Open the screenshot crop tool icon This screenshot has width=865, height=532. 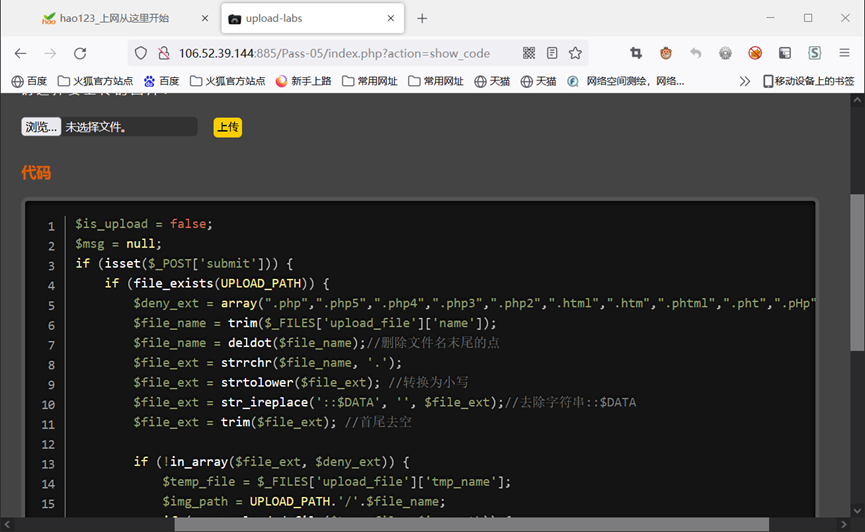pyautogui.click(x=636, y=53)
